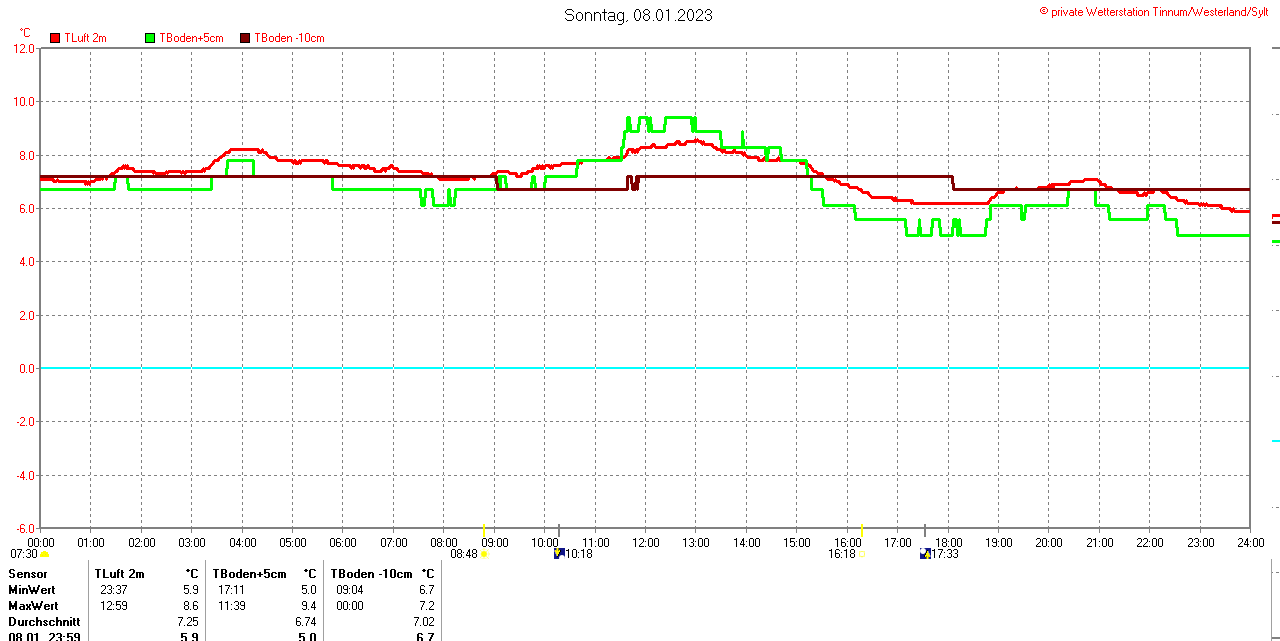Click the green TBoden+5cm legend swatch
This screenshot has width=1280, height=641.
pos(150,38)
